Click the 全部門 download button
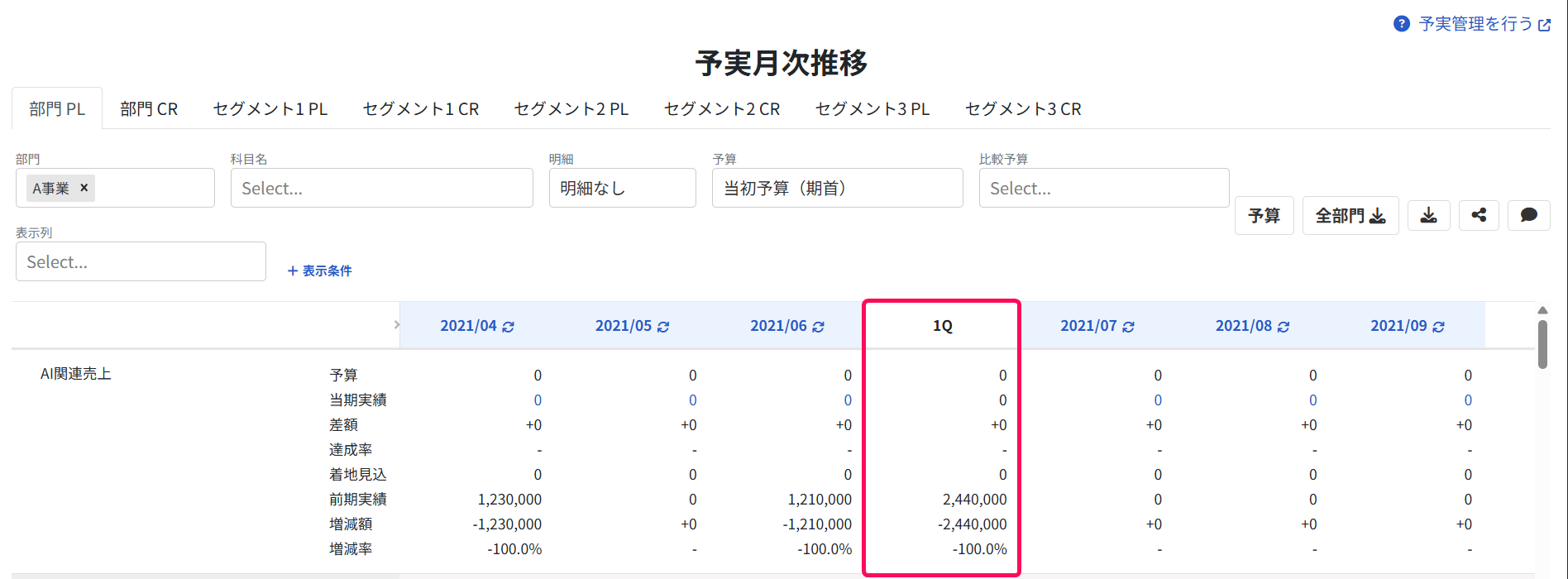Viewport: 1568px width, 579px height. pyautogui.click(x=1350, y=215)
